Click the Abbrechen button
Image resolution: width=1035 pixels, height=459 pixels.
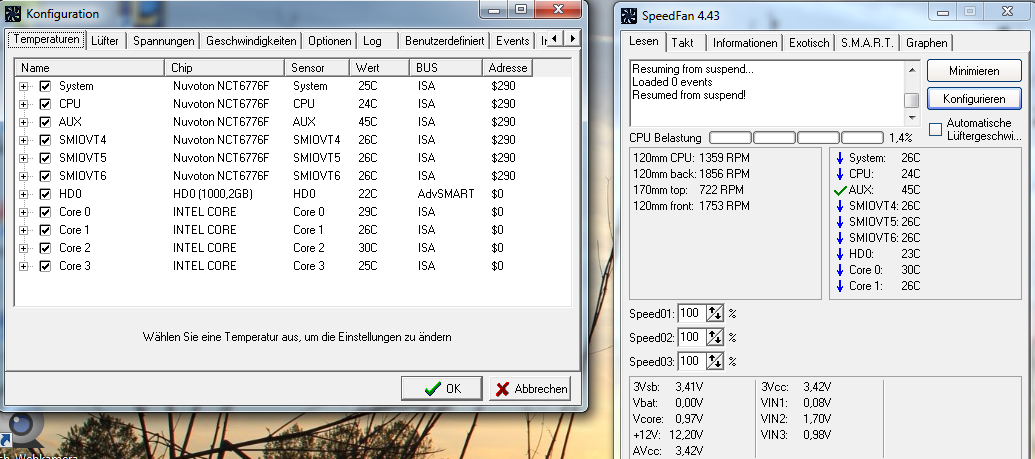[x=530, y=388]
